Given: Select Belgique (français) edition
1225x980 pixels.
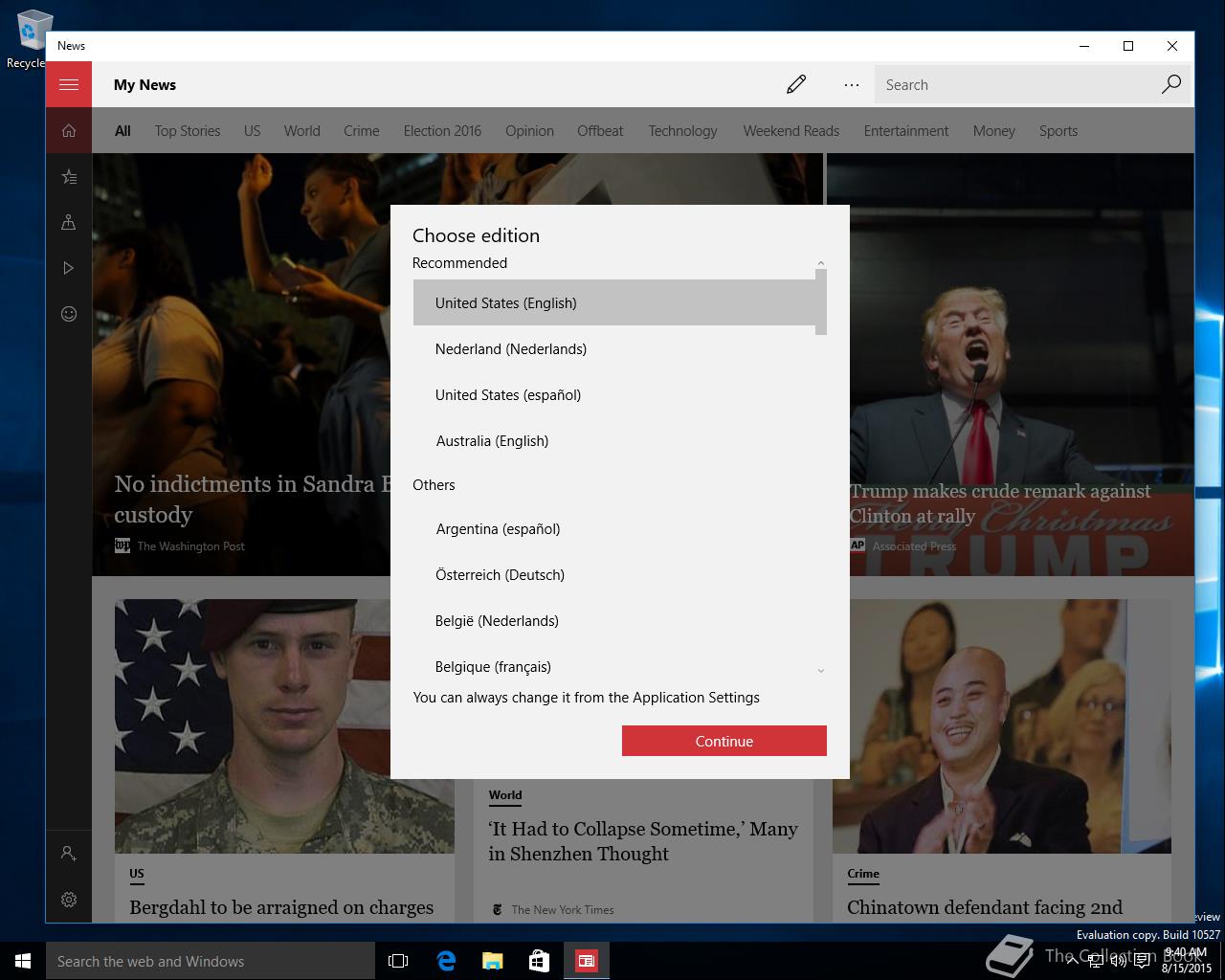Looking at the screenshot, I should tap(614, 664).
